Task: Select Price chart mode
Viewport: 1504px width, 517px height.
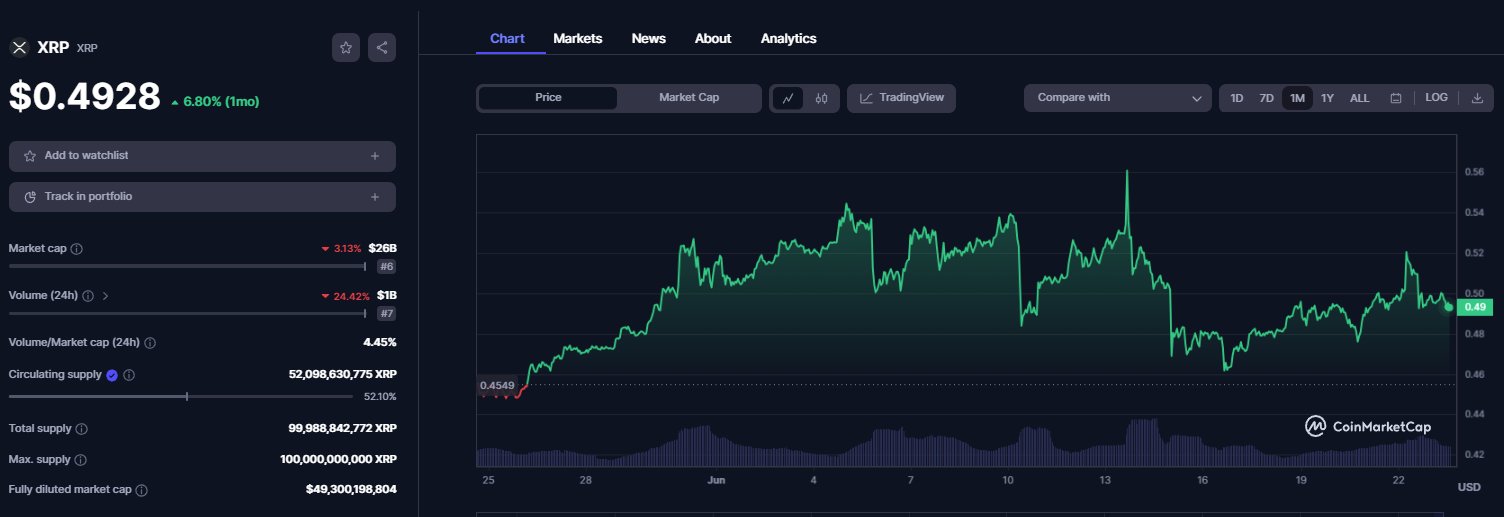Action: tap(548, 98)
